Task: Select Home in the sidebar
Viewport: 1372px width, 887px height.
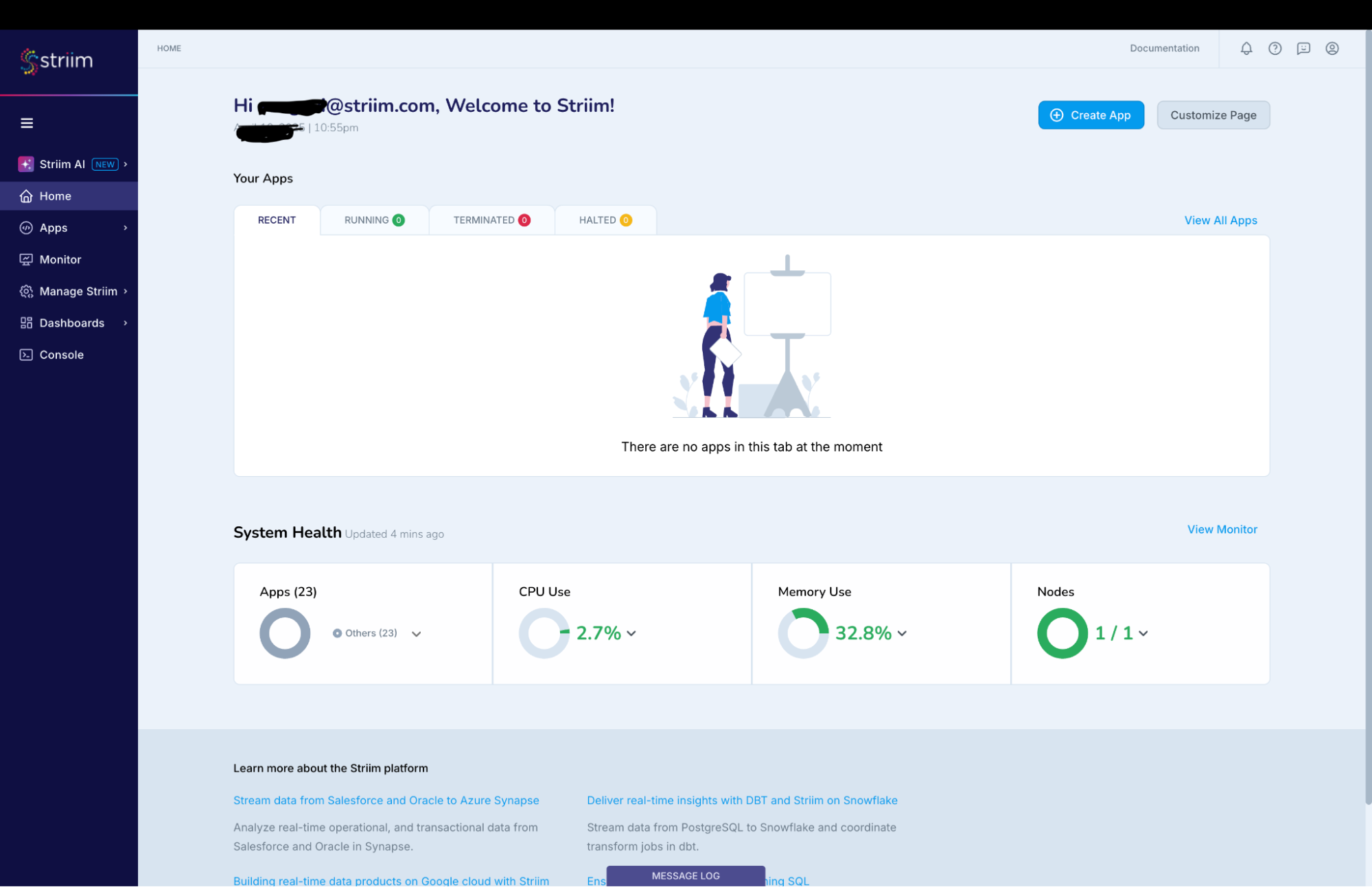Action: point(69,196)
